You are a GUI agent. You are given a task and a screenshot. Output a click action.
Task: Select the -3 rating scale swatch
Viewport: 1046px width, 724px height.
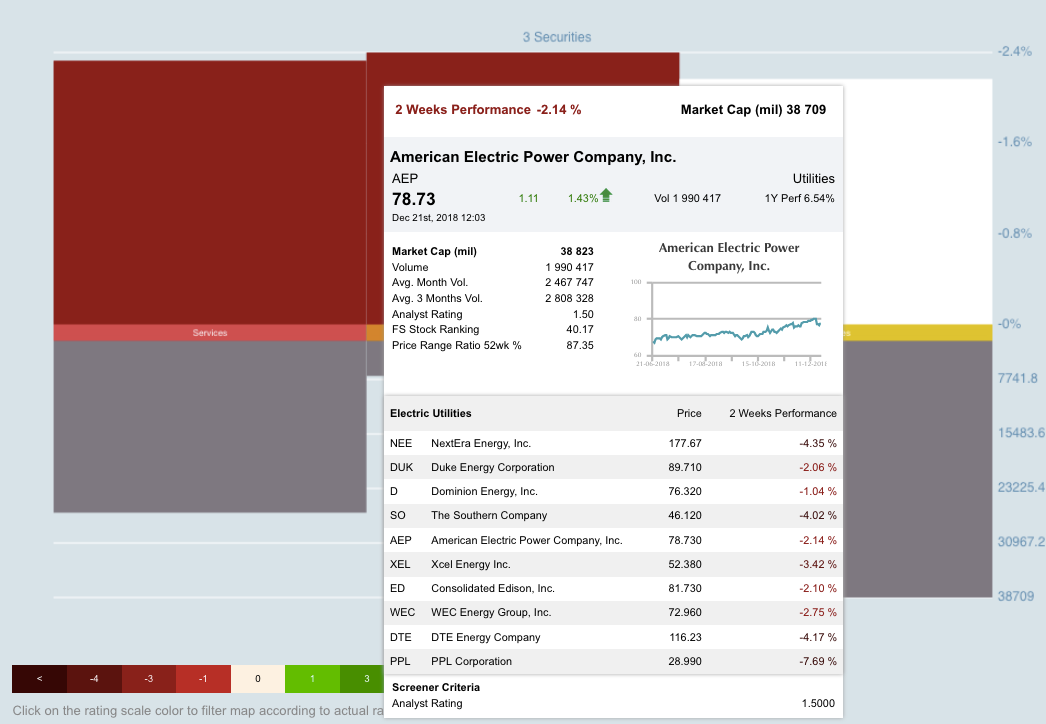[149, 679]
